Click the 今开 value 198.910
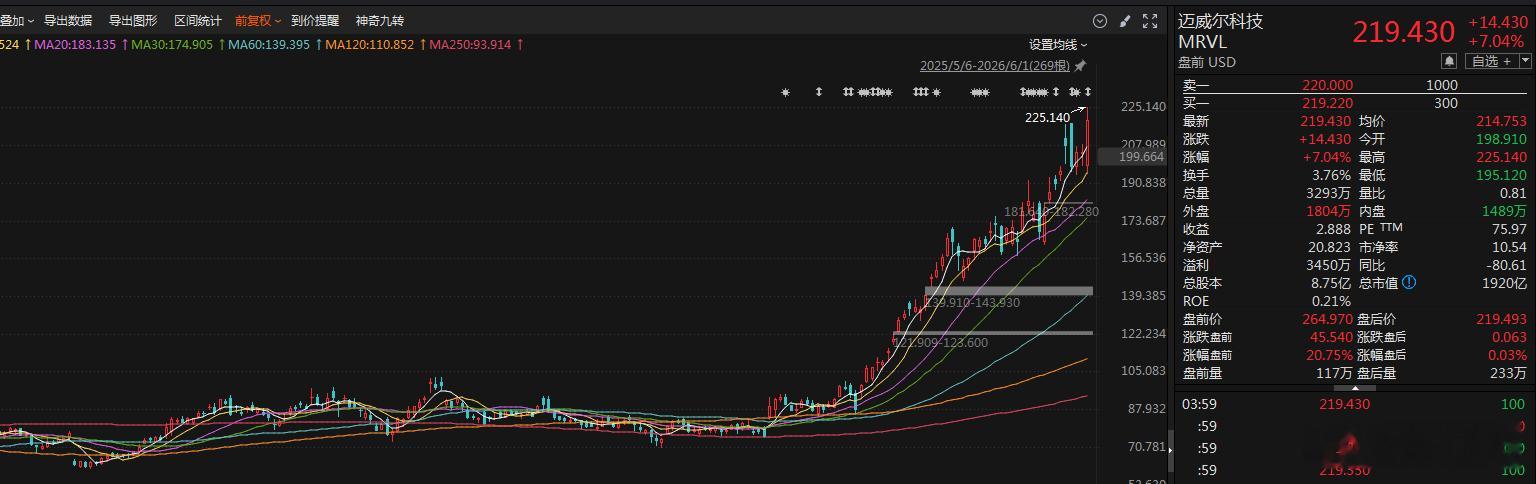 coord(1502,139)
